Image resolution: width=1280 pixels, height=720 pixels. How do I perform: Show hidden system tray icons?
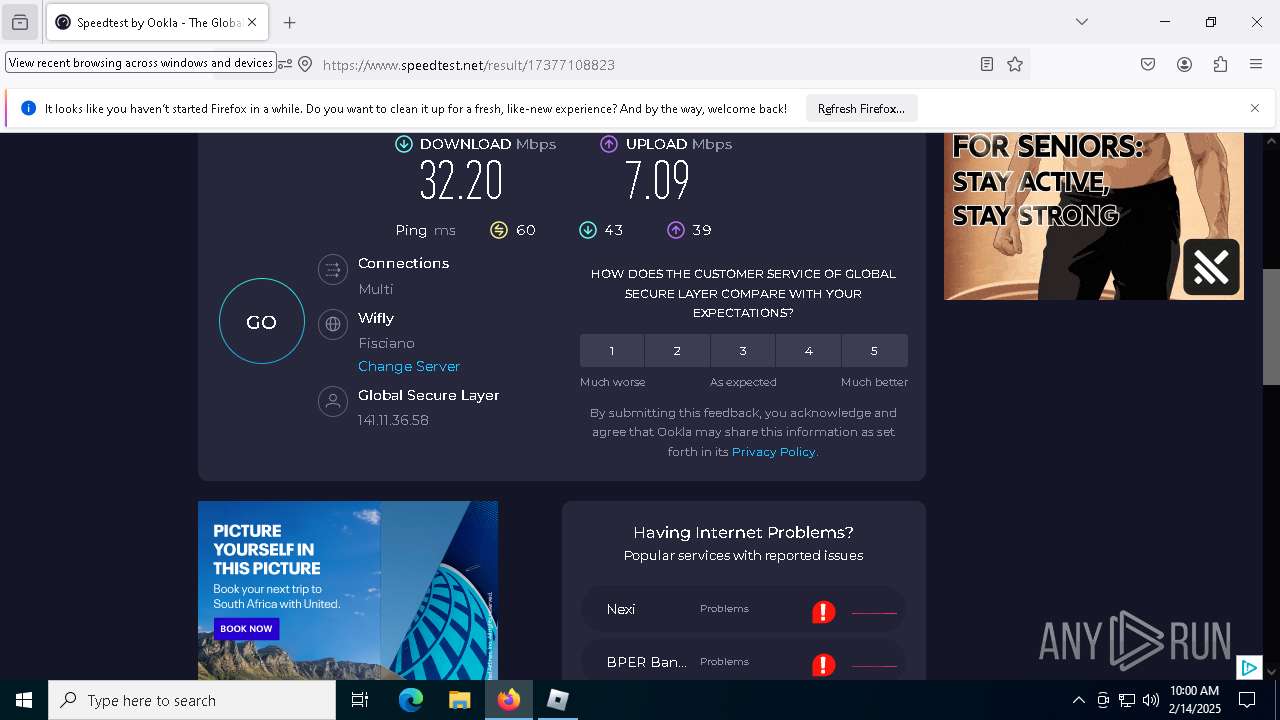pos(1078,700)
